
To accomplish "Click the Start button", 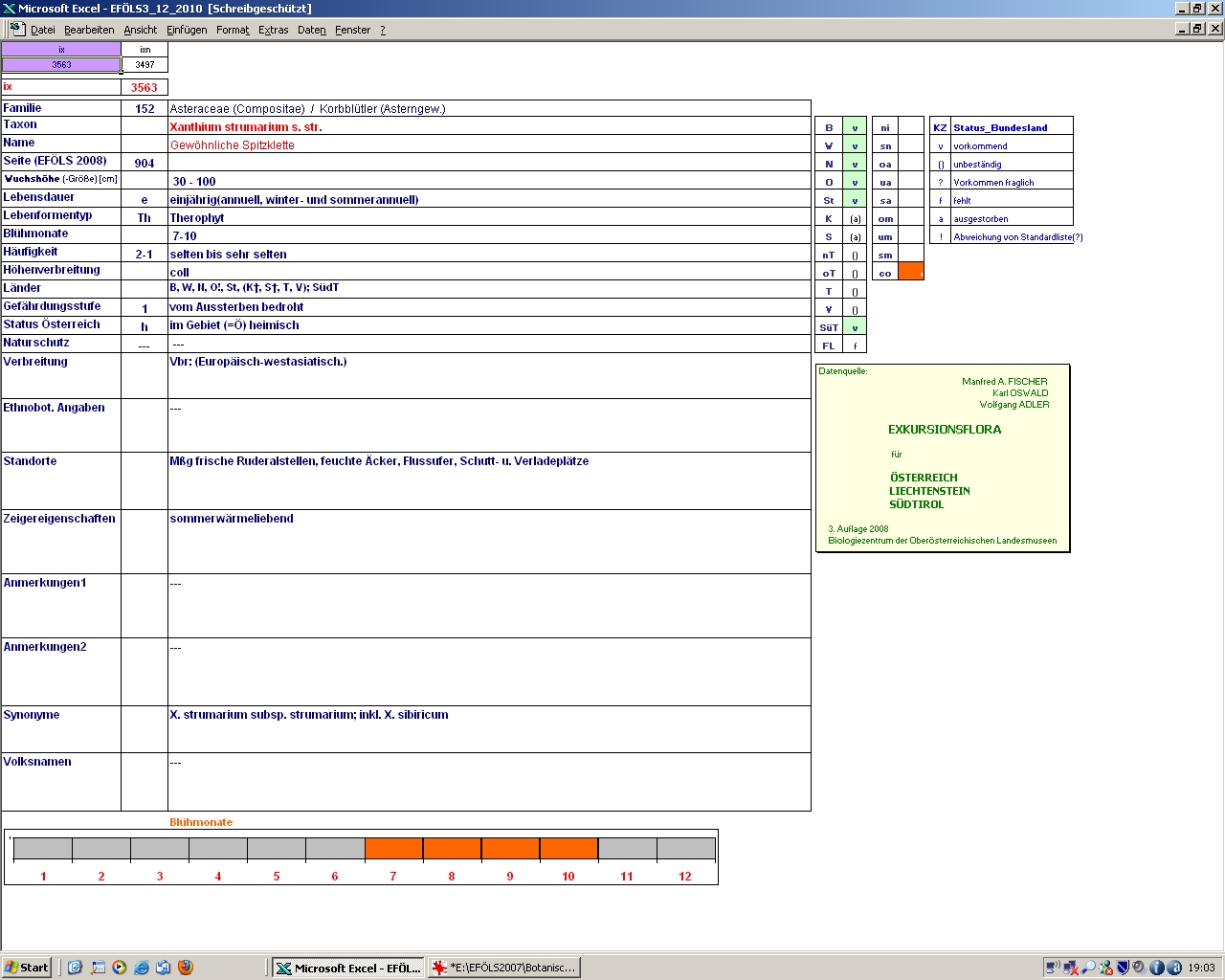I will pyautogui.click(x=27, y=968).
